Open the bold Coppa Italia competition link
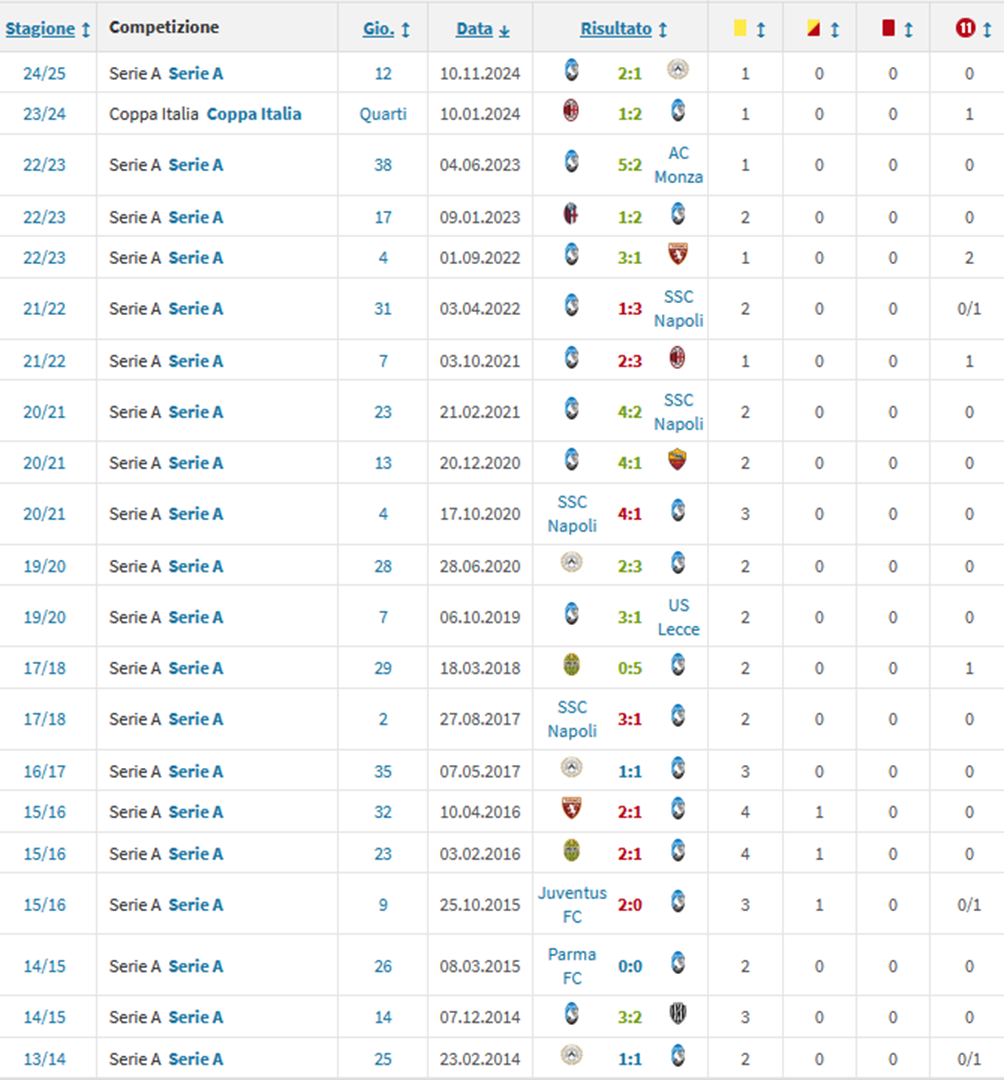 click(x=253, y=114)
